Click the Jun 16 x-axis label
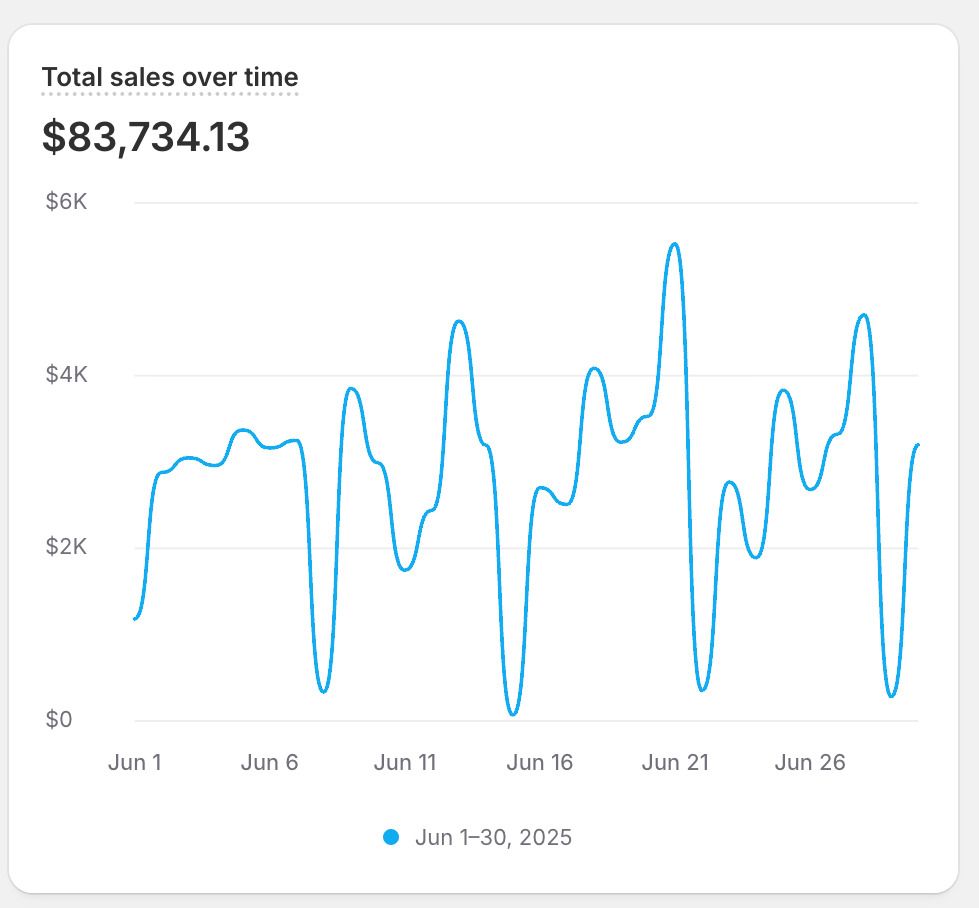Image resolution: width=979 pixels, height=908 pixels. point(539,762)
